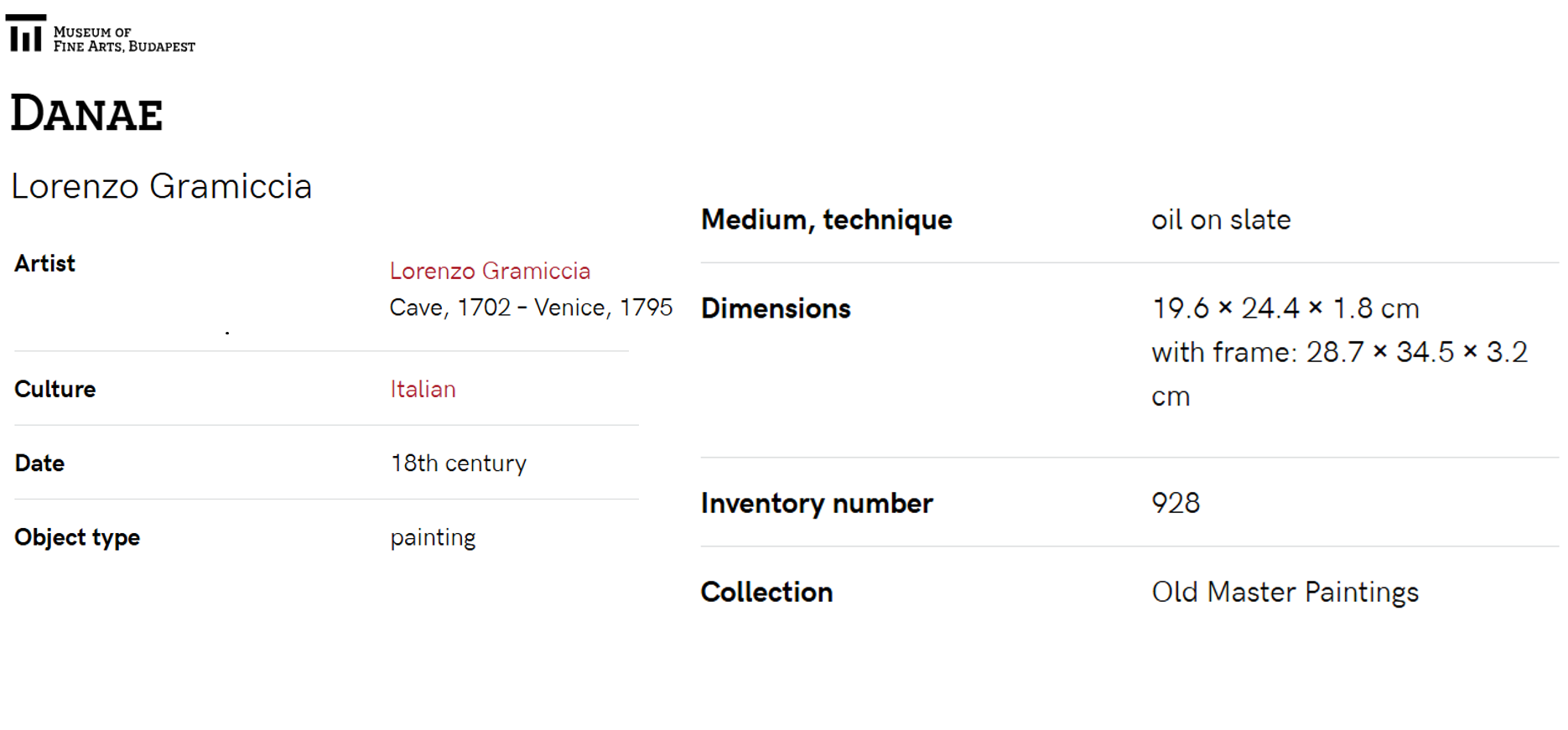This screenshot has height=730, width=1568.
Task: Click the black Lorenzo Gramiccia subtitle under the title
Action: pyautogui.click(x=161, y=186)
